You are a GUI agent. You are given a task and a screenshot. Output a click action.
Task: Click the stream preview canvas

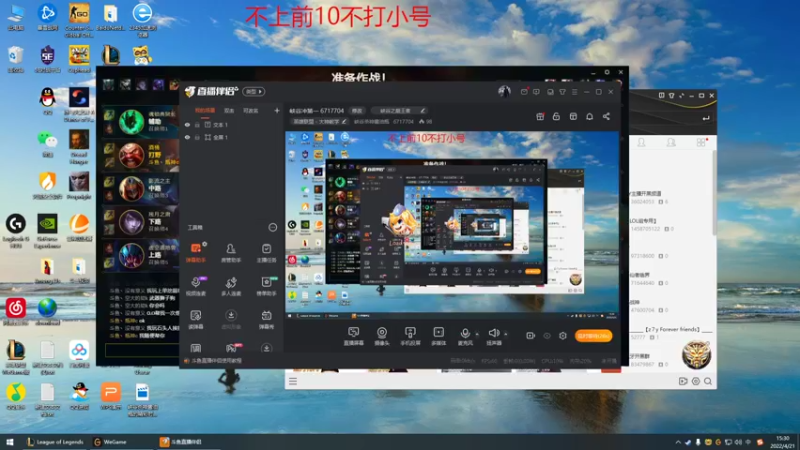click(452, 226)
